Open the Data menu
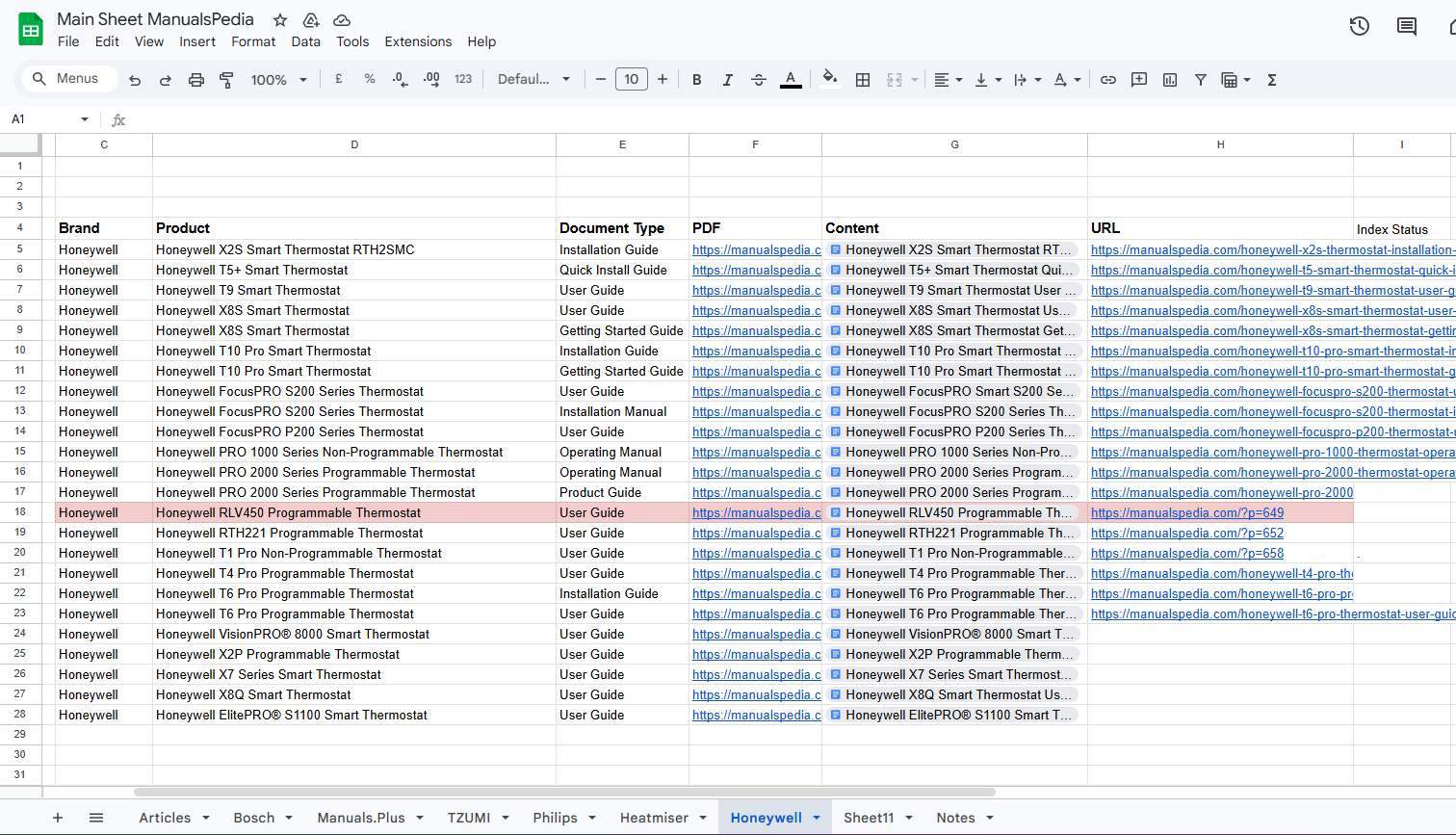1456x835 pixels. 305,41
